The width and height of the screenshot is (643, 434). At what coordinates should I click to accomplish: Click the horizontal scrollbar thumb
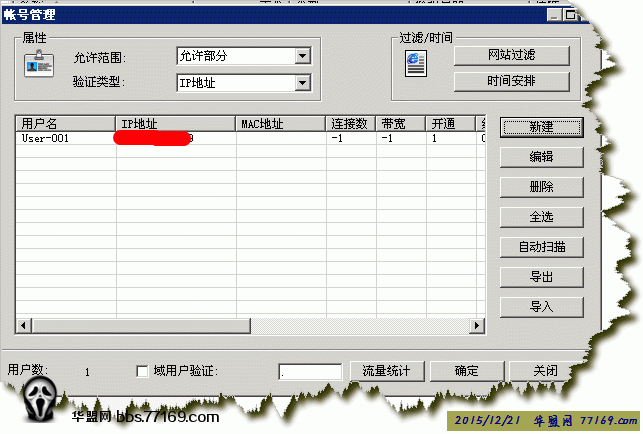141,326
